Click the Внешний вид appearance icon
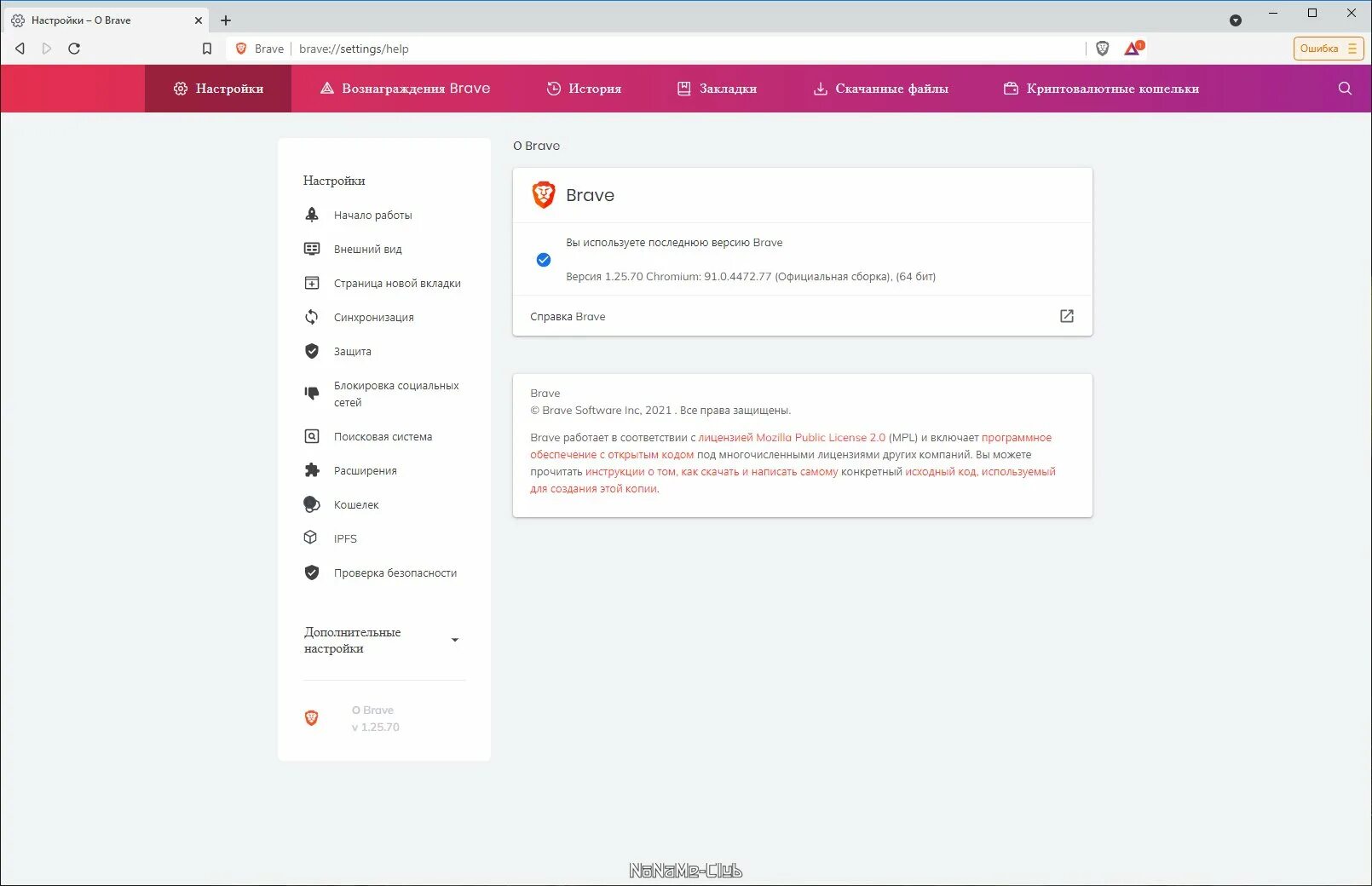 [312, 249]
